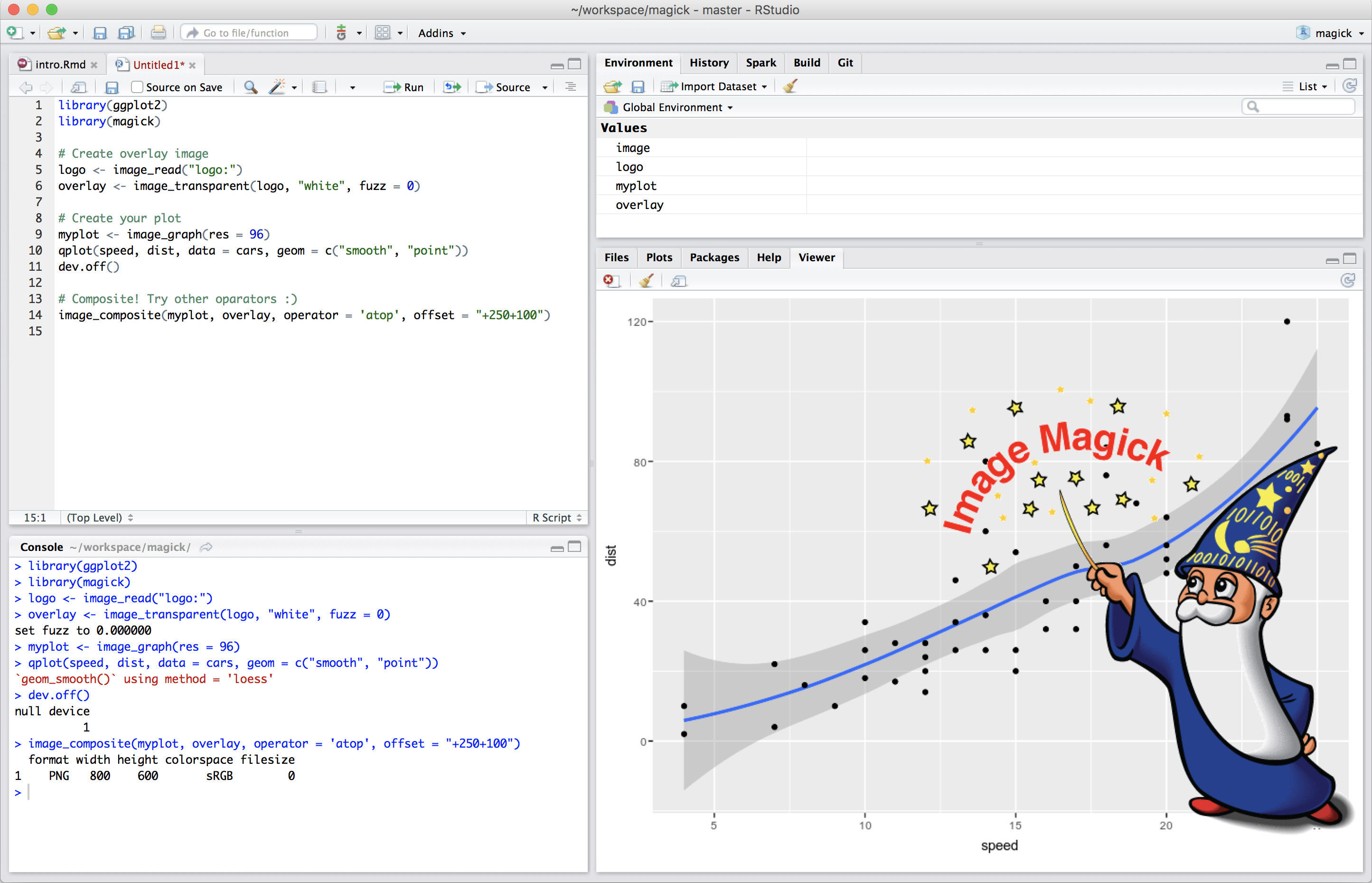Click the editor back navigation arrow
This screenshot has height=883, width=1372.
pos(25,87)
